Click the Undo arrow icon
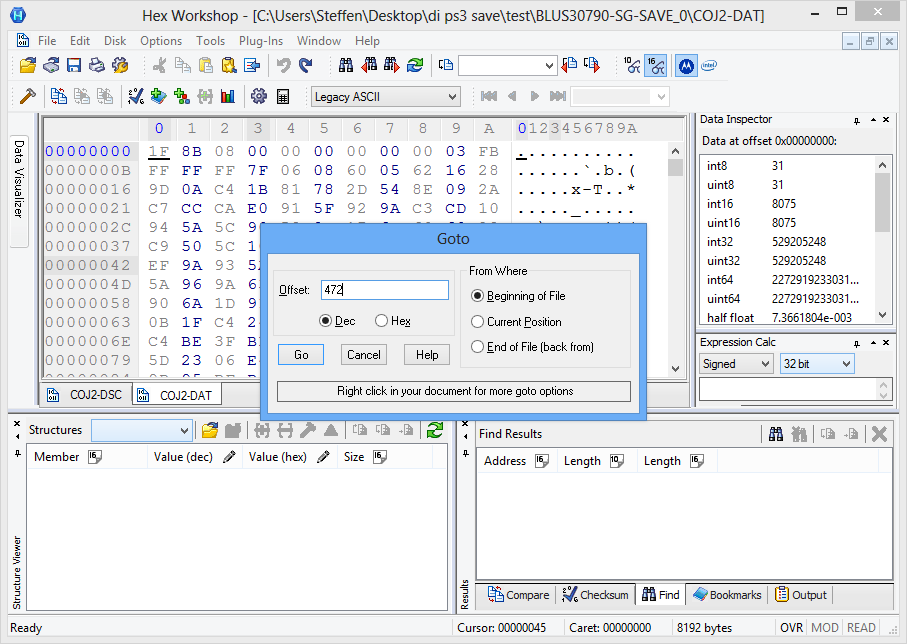 (x=283, y=66)
